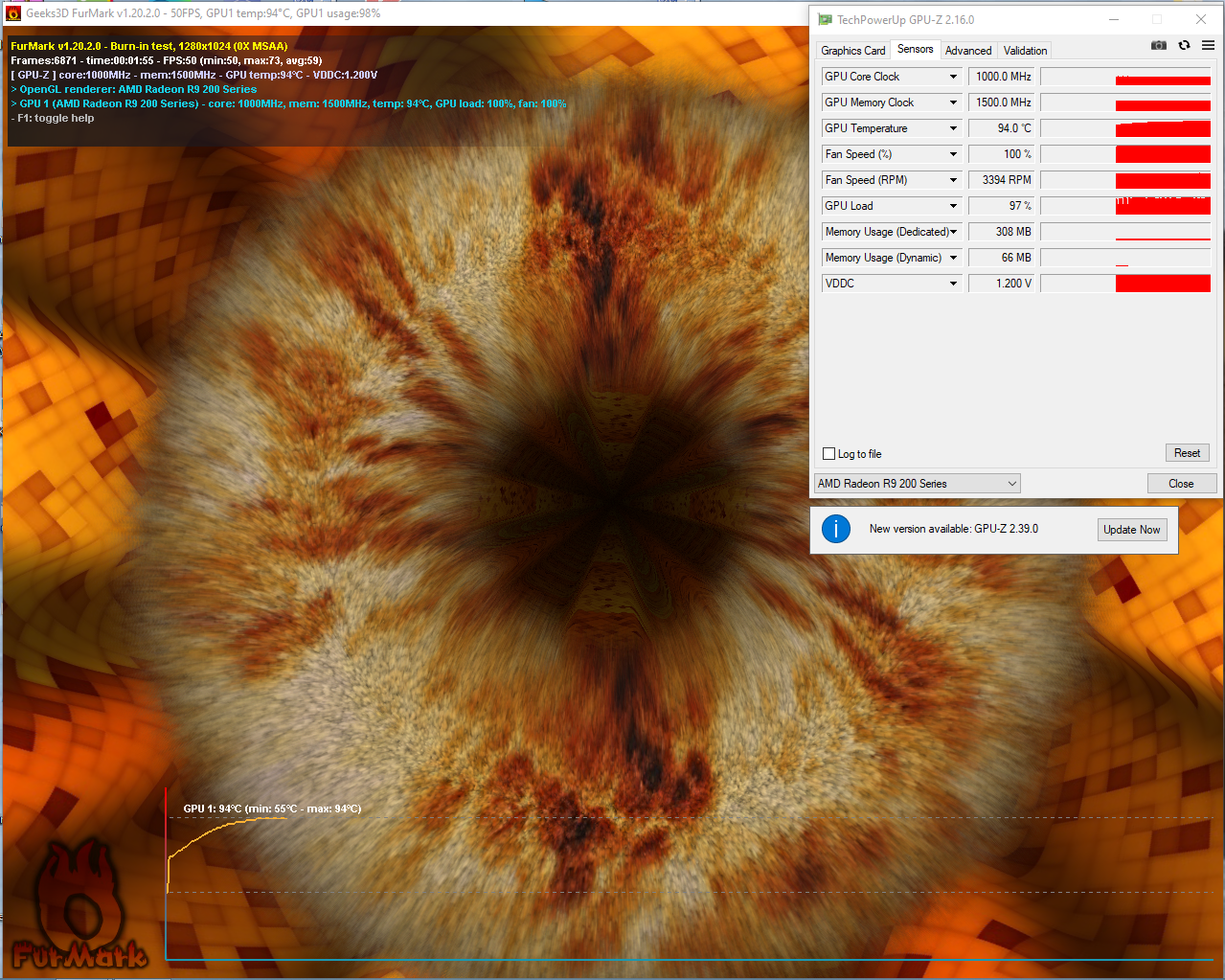This screenshot has height=980, width=1225.
Task: Open the Fan Speed (RPM) sensor dropdown
Action: click(x=953, y=180)
